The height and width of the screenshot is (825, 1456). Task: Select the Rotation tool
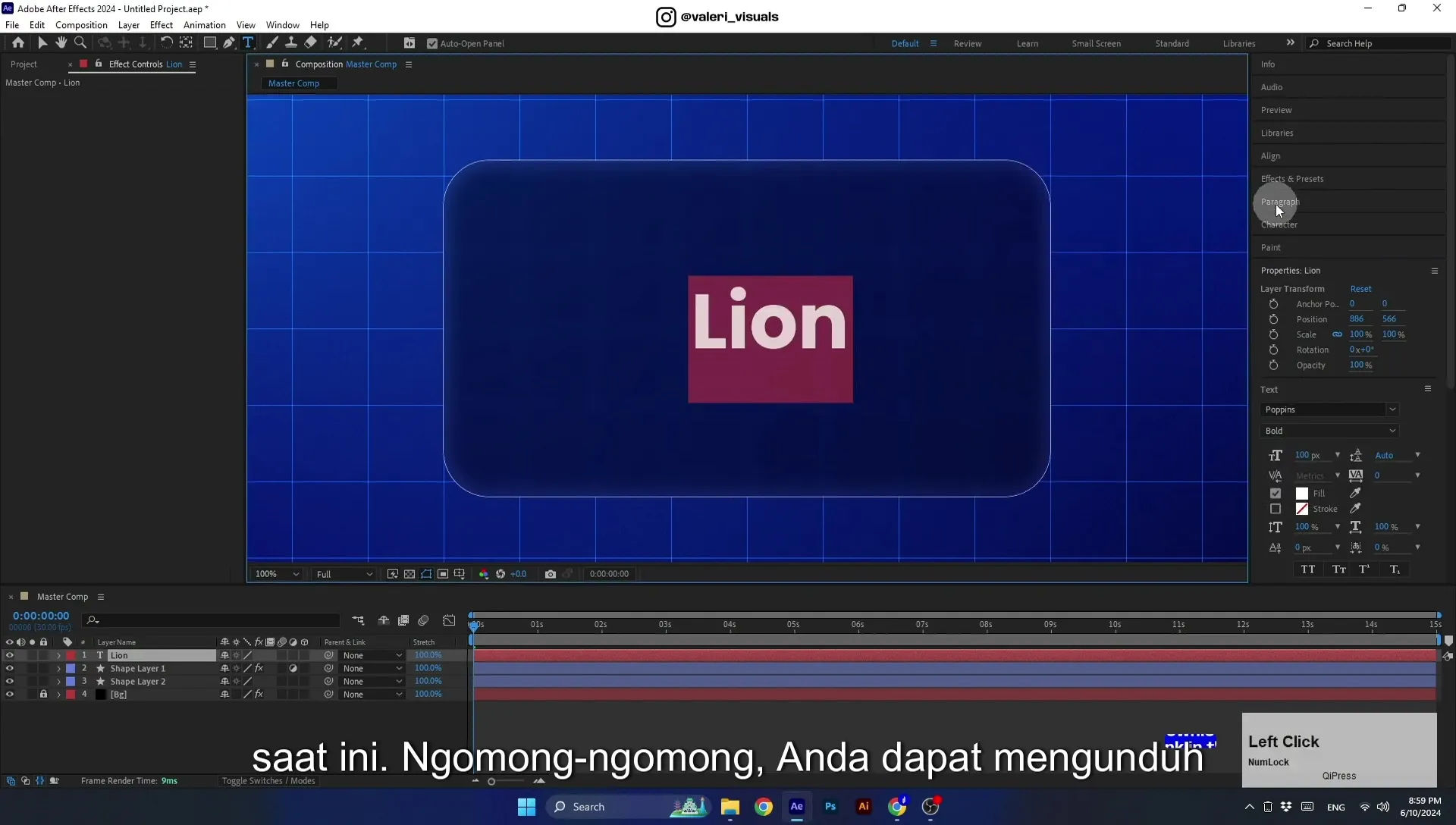[x=167, y=43]
